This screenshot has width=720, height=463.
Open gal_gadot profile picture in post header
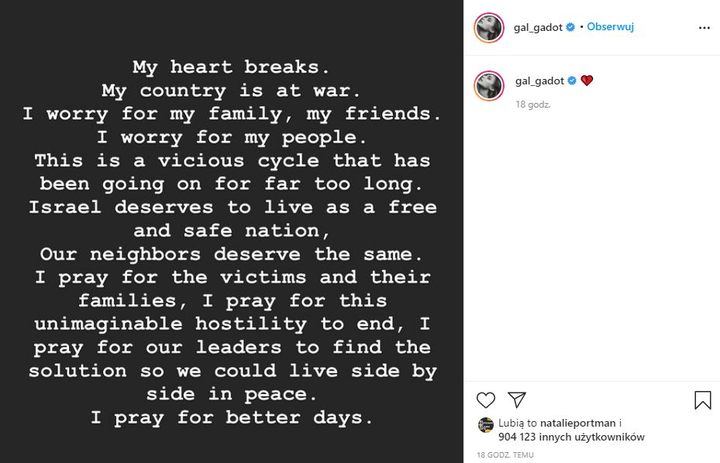(x=488, y=28)
